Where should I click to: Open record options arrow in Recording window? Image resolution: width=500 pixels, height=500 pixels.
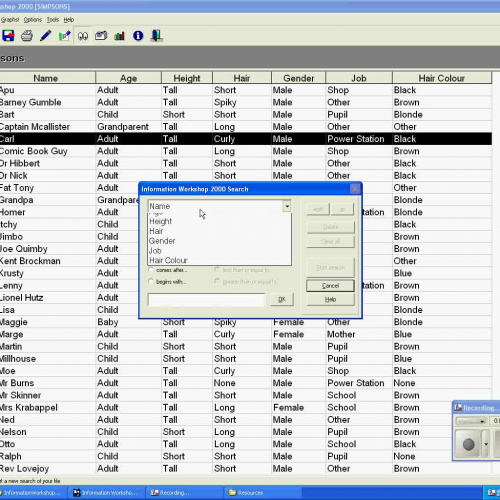click(x=486, y=444)
